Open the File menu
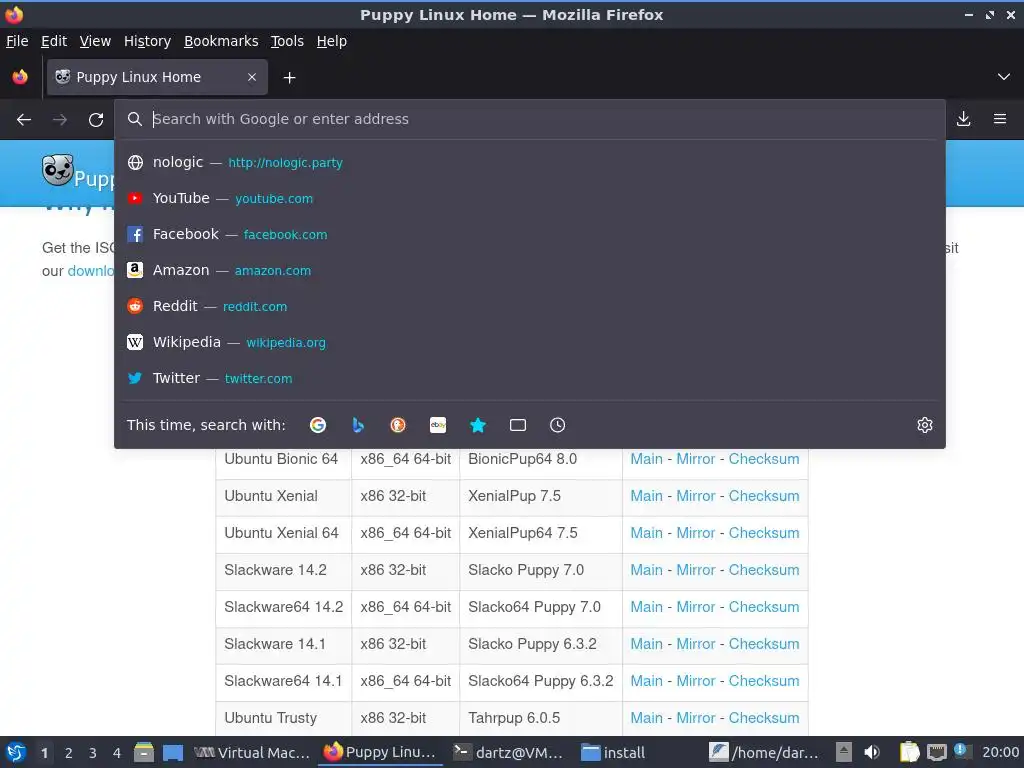Screen dimensions: 1024x768 pyautogui.click(x=17, y=41)
